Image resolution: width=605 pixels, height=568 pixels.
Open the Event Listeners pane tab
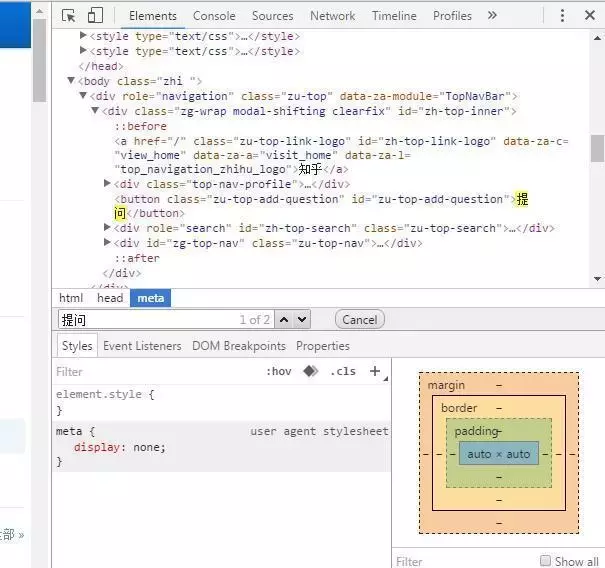click(x=142, y=346)
